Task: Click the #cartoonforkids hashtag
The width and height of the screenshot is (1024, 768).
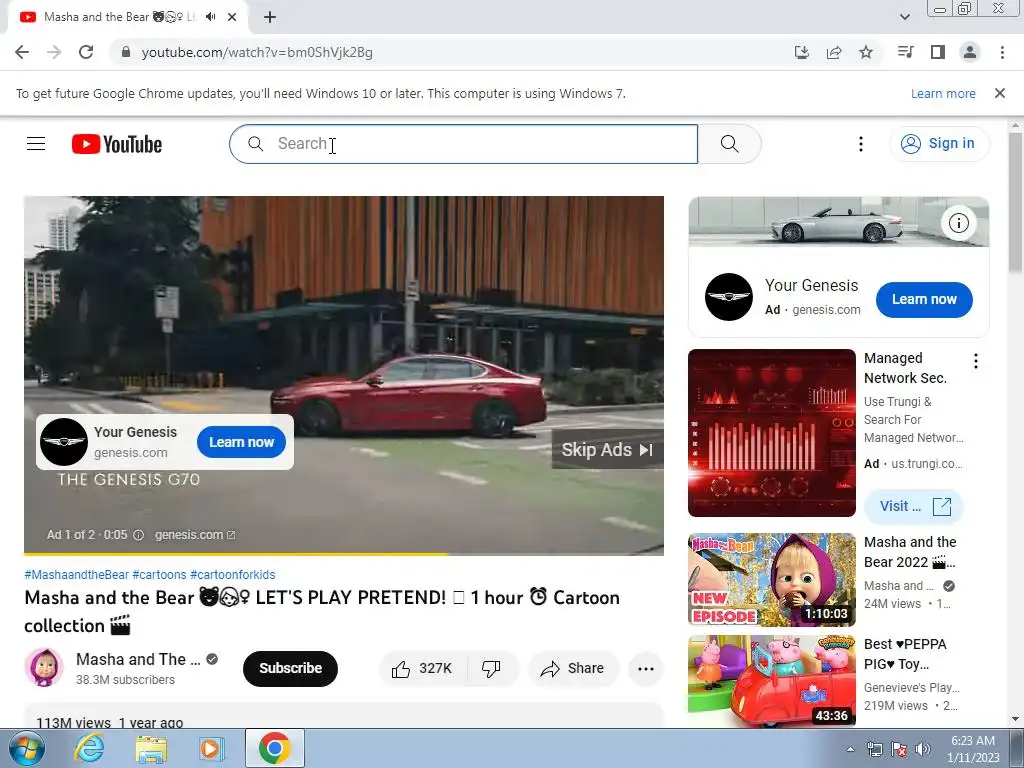Action: pyautogui.click(x=232, y=575)
